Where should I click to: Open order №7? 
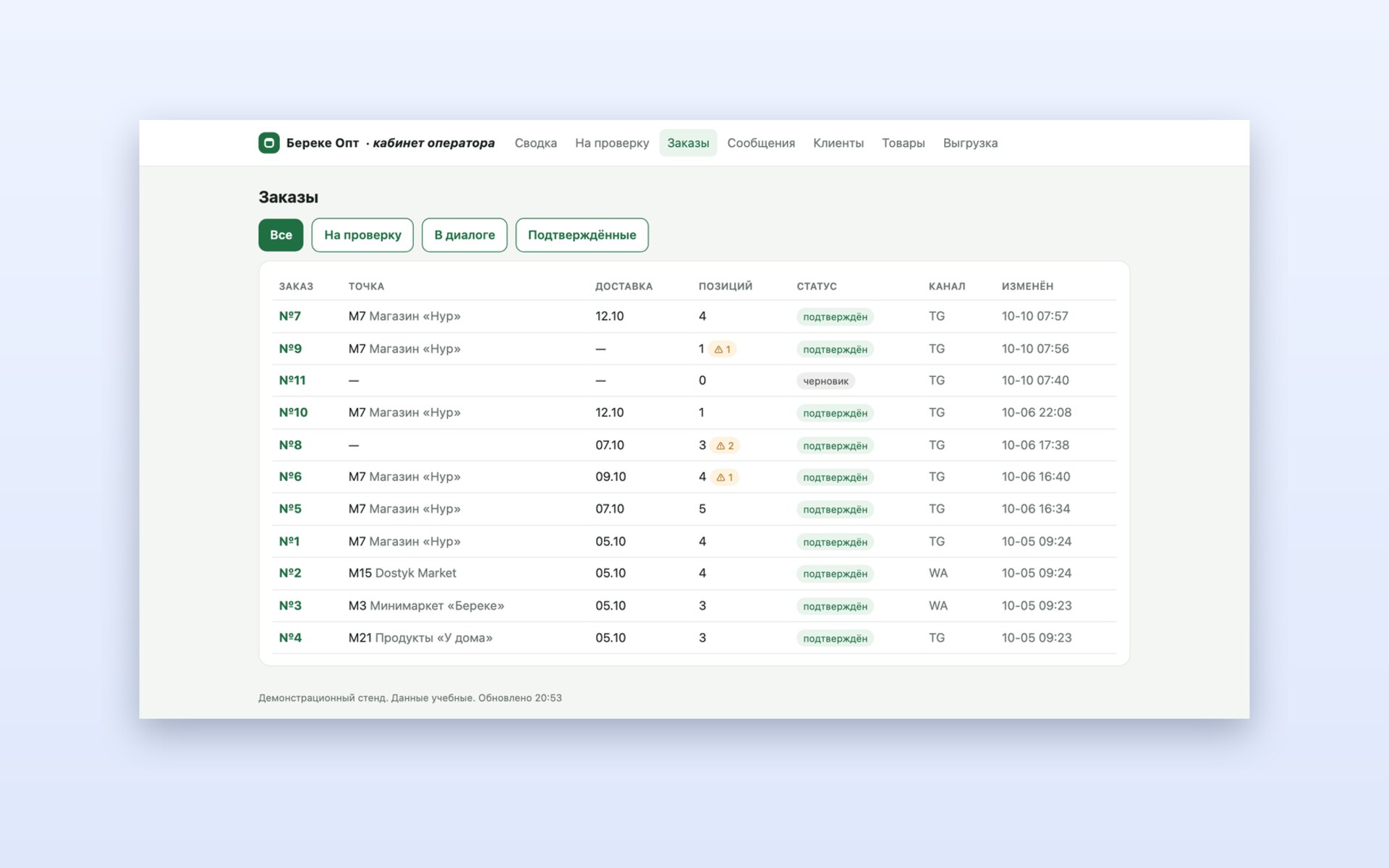tap(290, 316)
